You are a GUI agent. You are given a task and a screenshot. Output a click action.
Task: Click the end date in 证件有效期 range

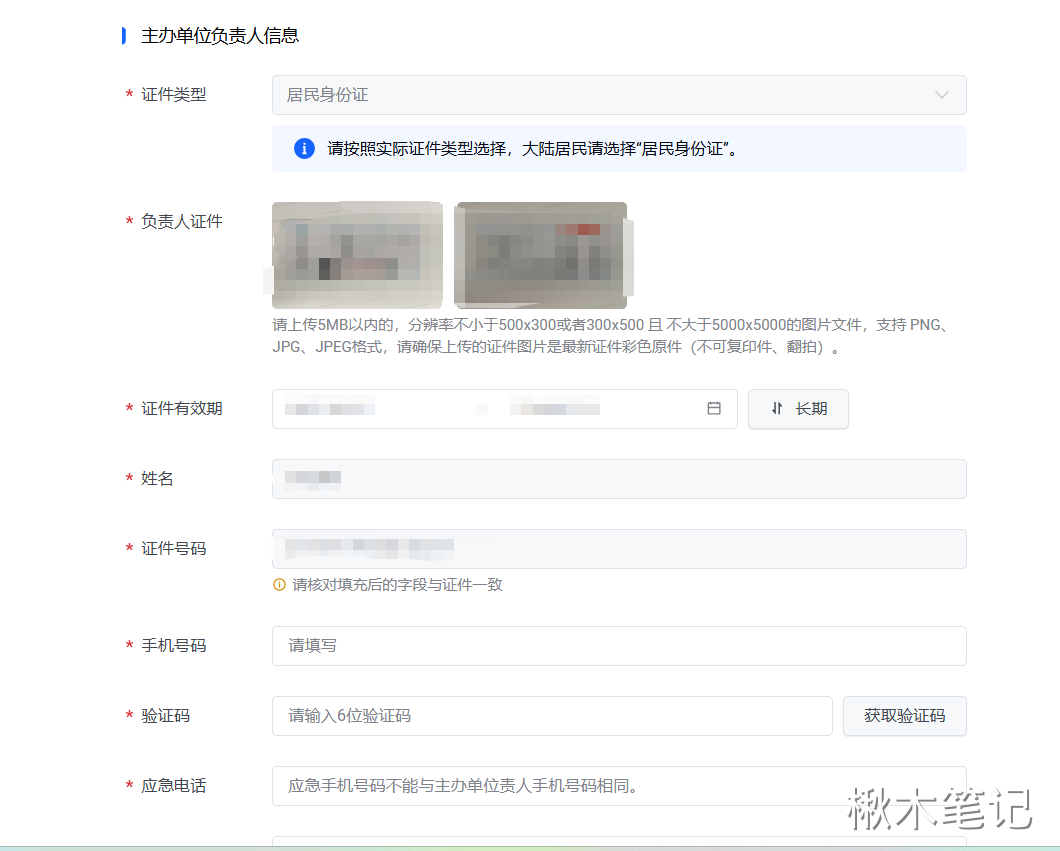555,409
